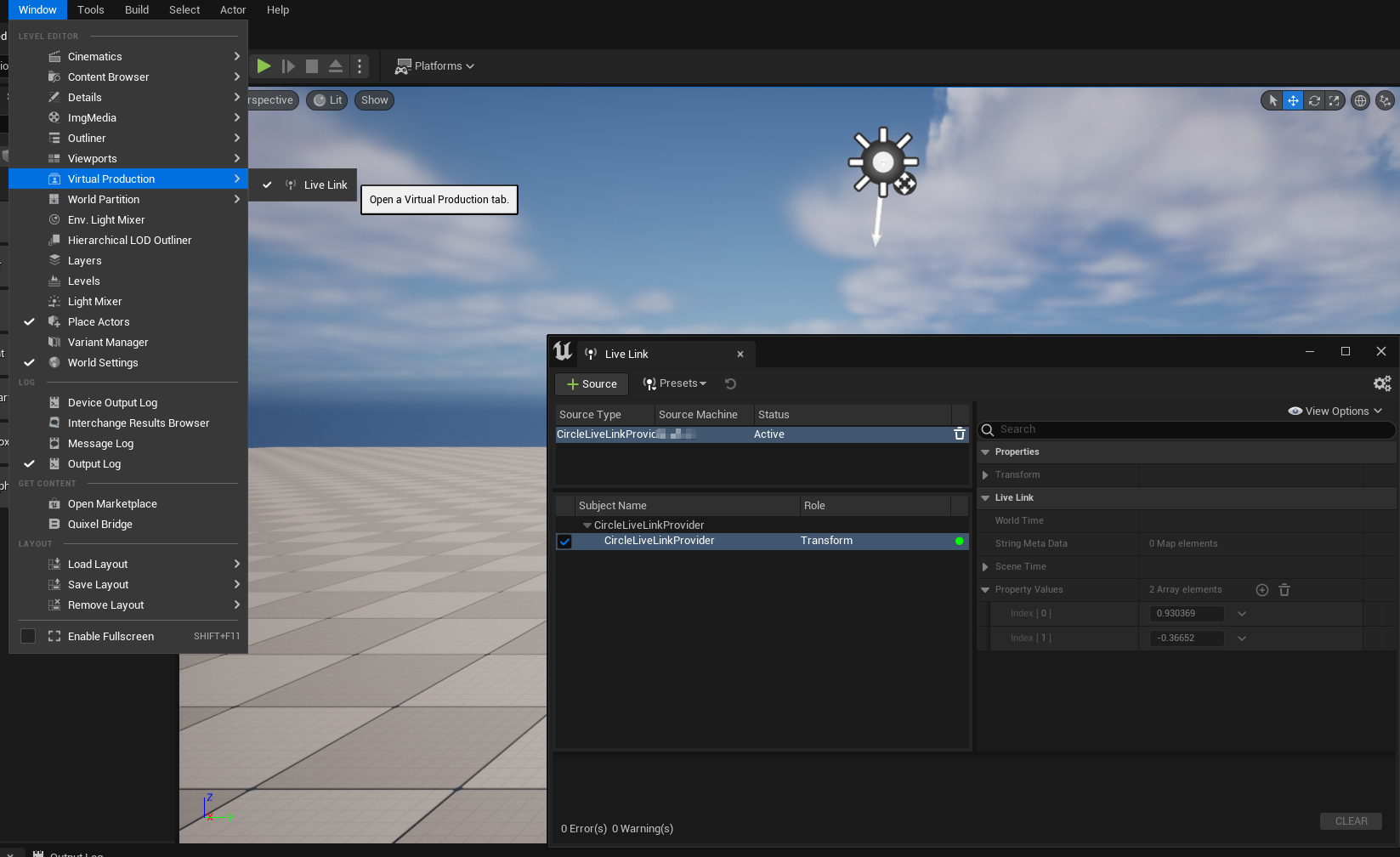
Task: Edit the Index 0 value 0.930369
Action: (1187, 613)
